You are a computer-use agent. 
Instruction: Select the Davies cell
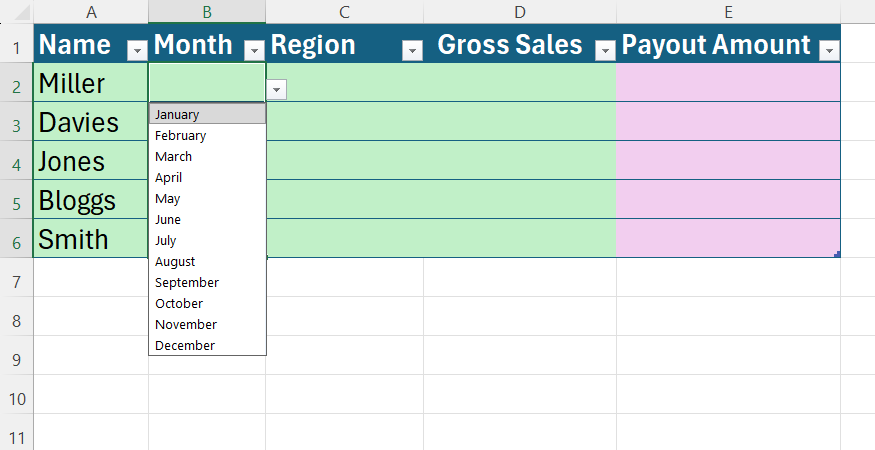click(x=91, y=121)
